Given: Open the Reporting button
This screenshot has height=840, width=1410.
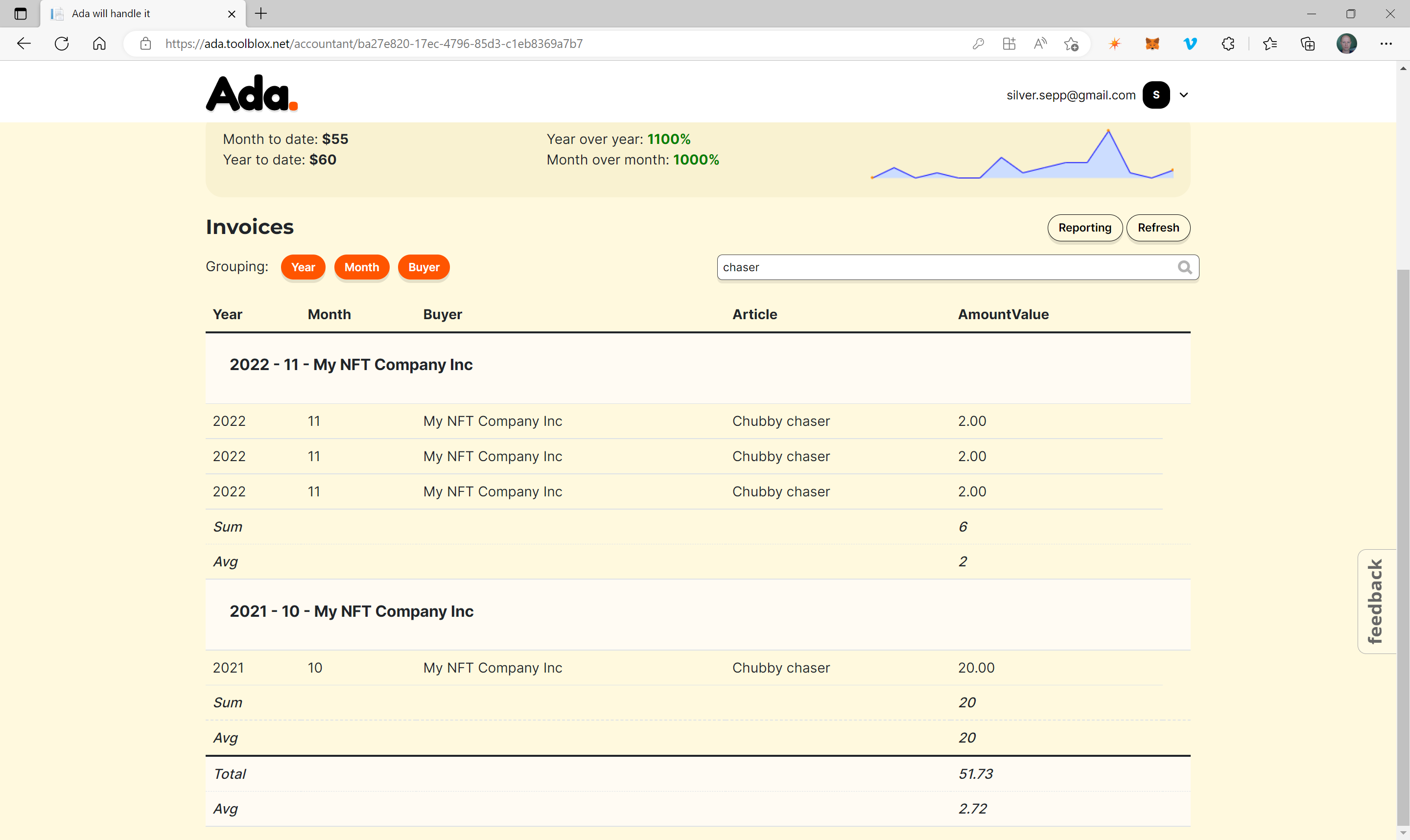Looking at the screenshot, I should point(1084,228).
